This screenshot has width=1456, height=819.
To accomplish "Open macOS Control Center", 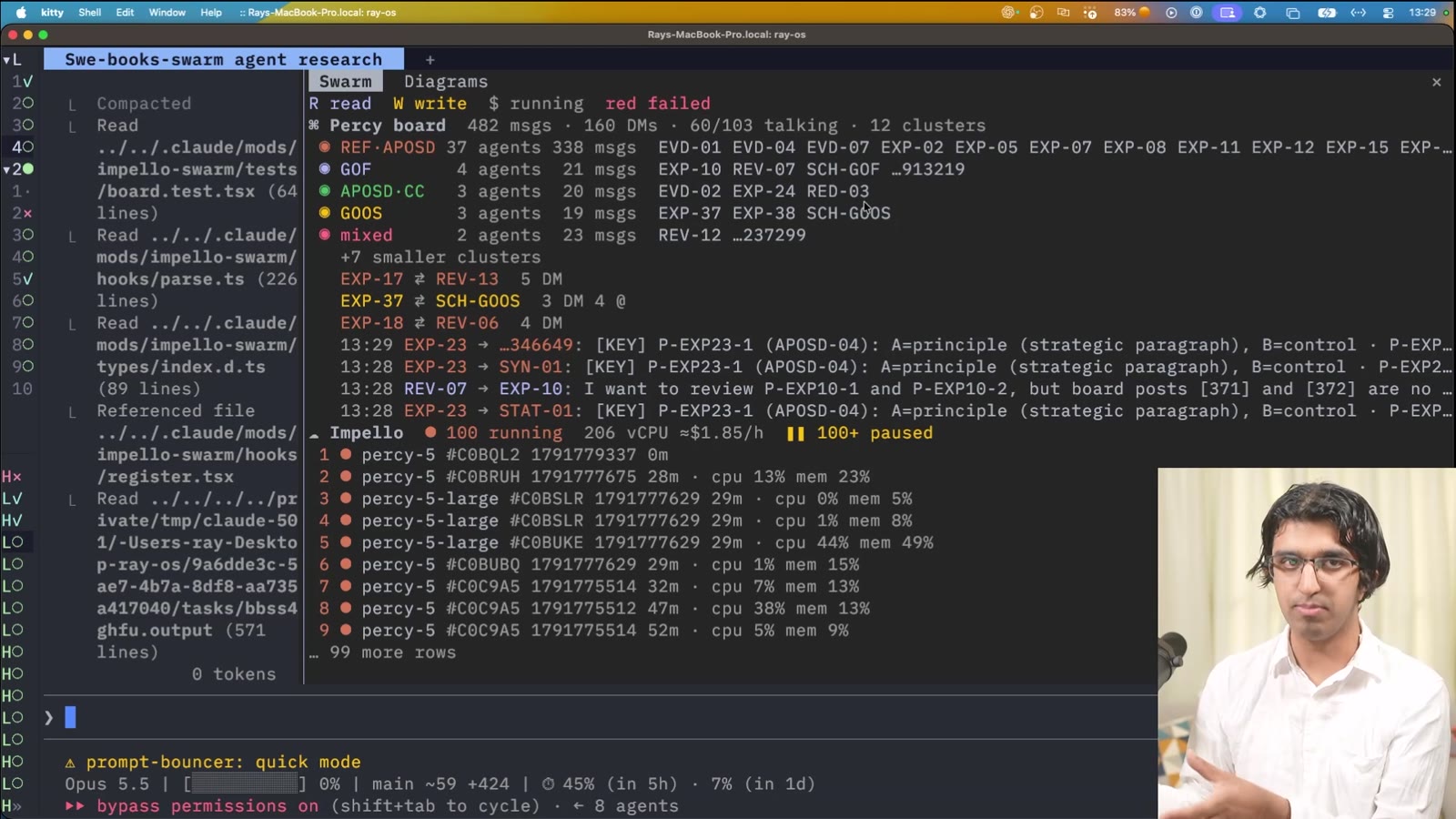I will tap(1388, 13).
